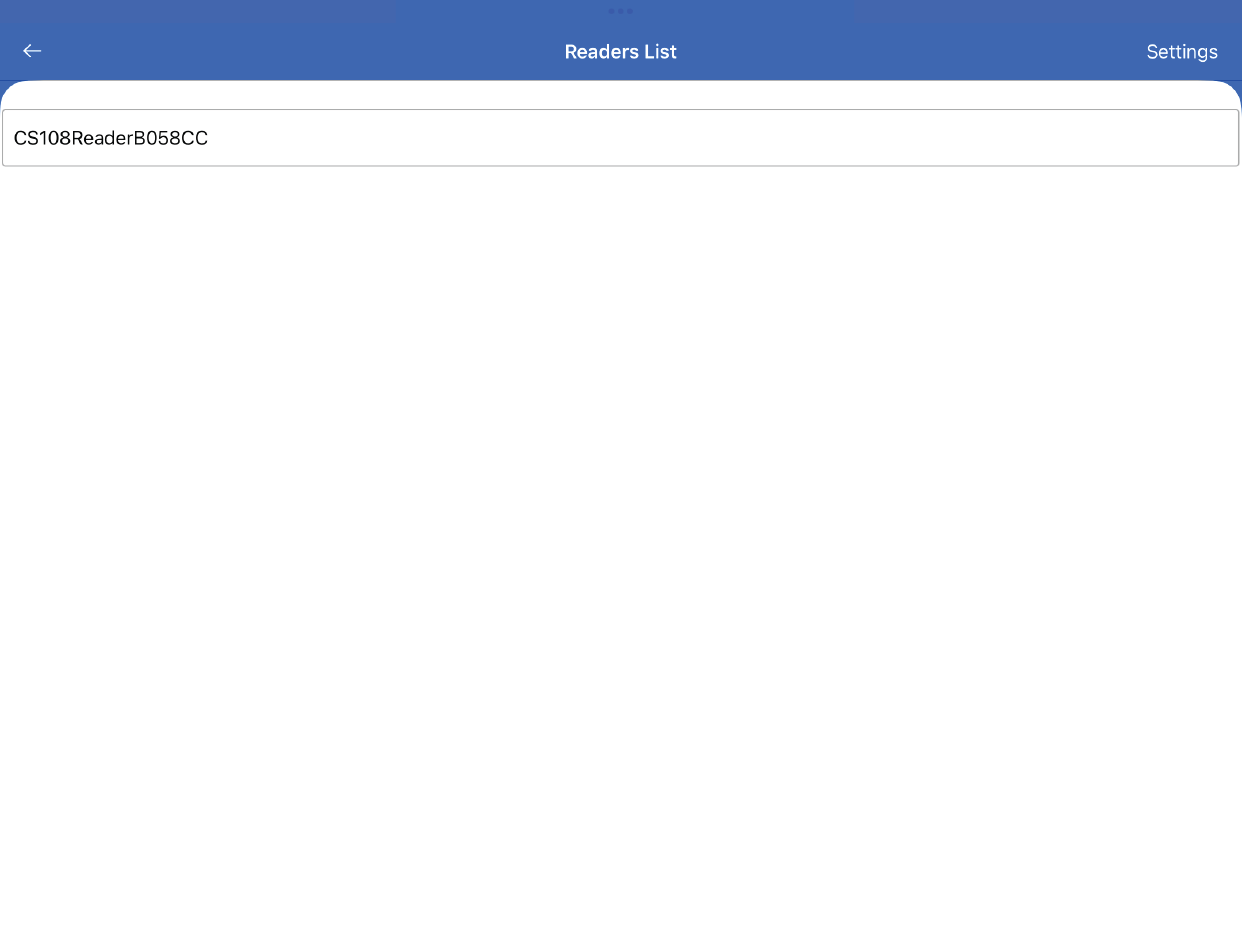Go back from the Readers List screen
This screenshot has height=934, width=1242.
click(32, 51)
